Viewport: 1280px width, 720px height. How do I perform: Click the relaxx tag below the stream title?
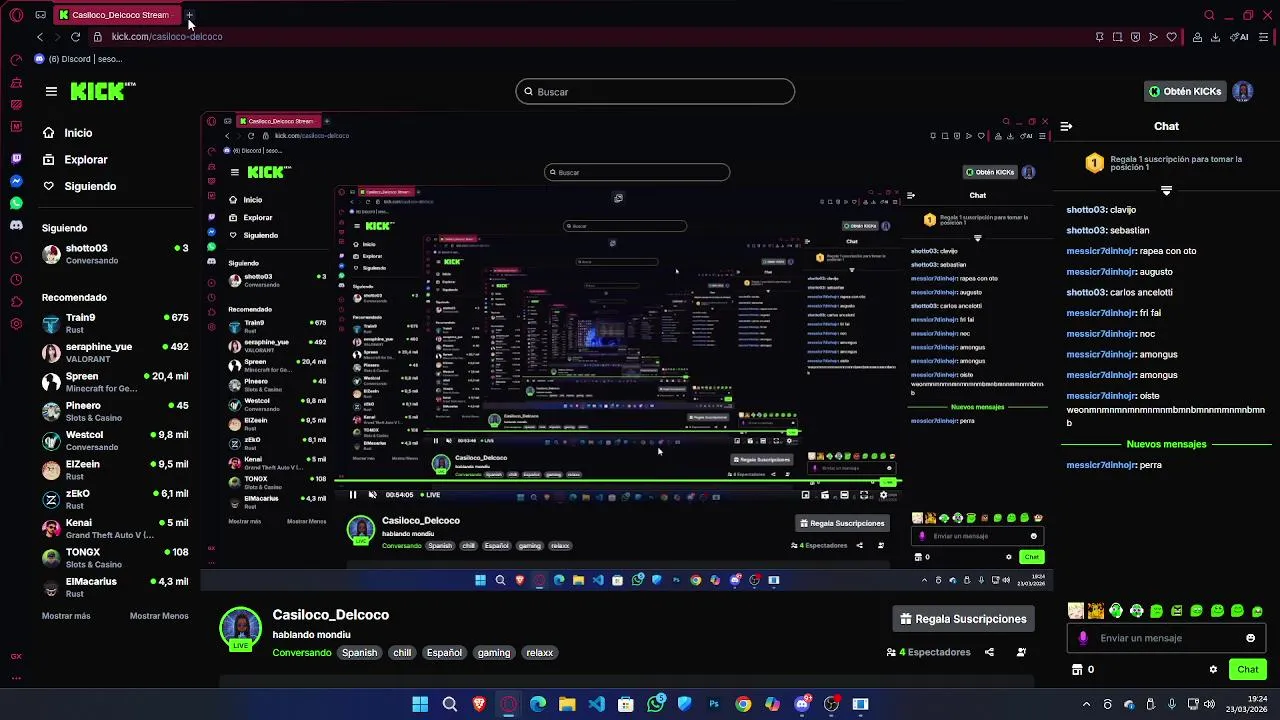coord(540,653)
